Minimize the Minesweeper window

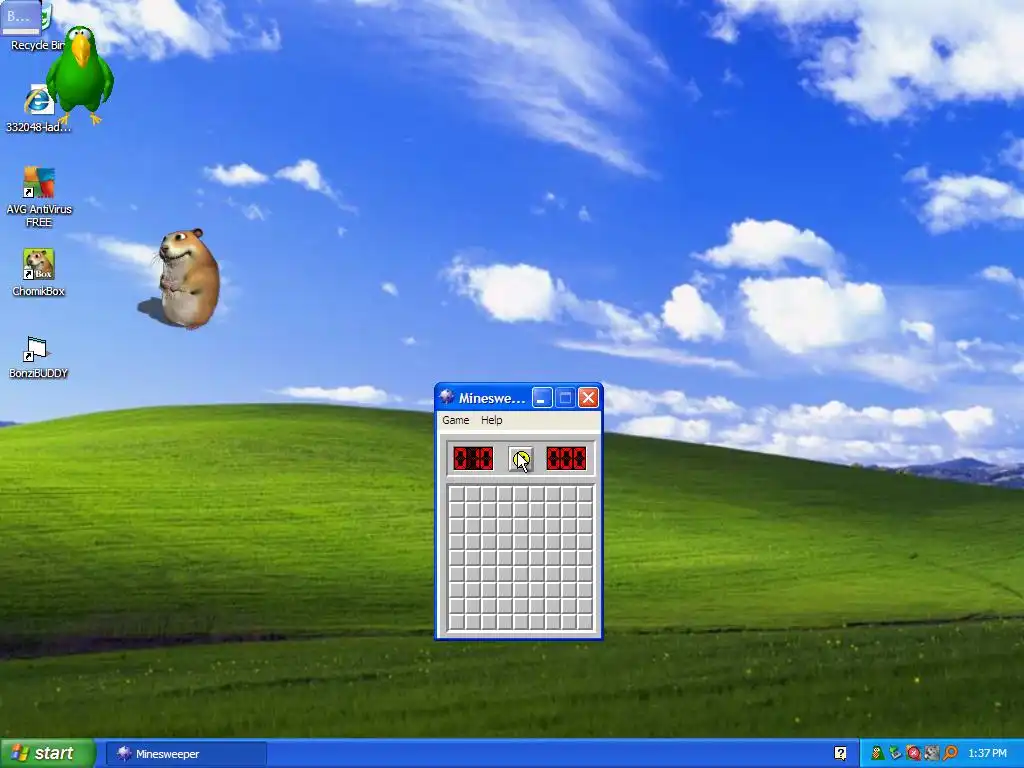click(542, 397)
